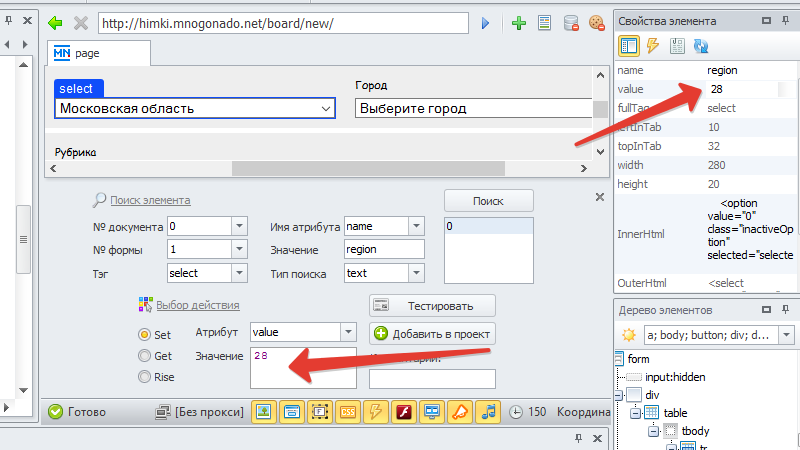Viewport: 800px width, 450px height.
Task: Click the green plus add tab icon
Action: [519, 23]
